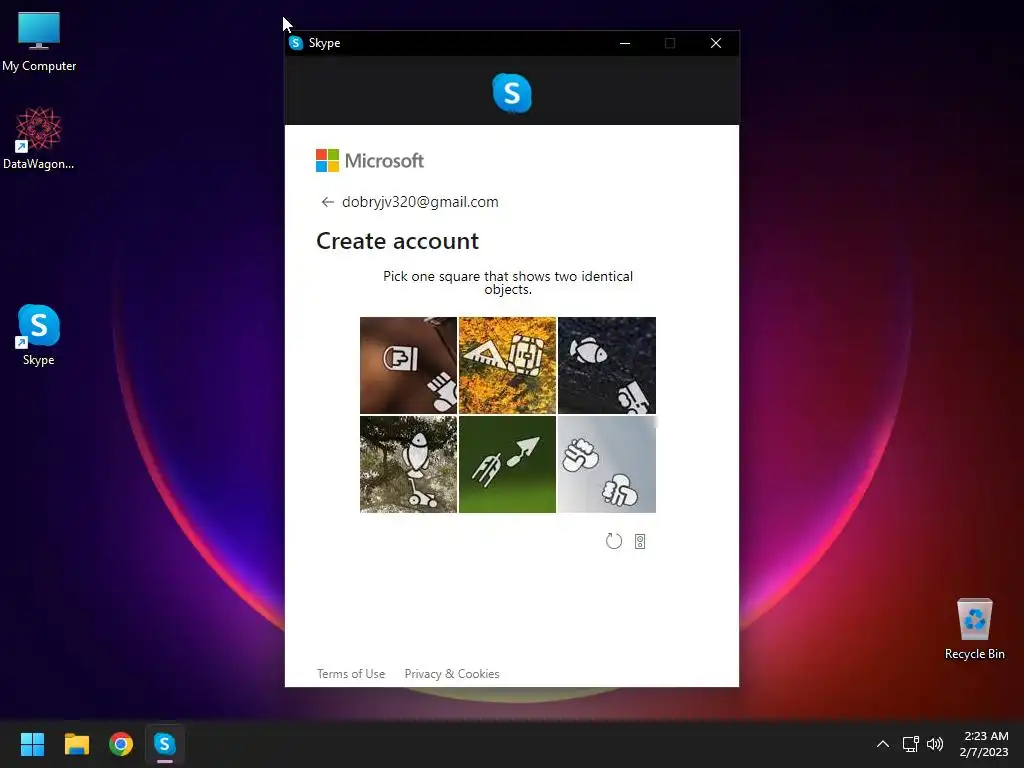Minimize the Skype window

coord(625,43)
